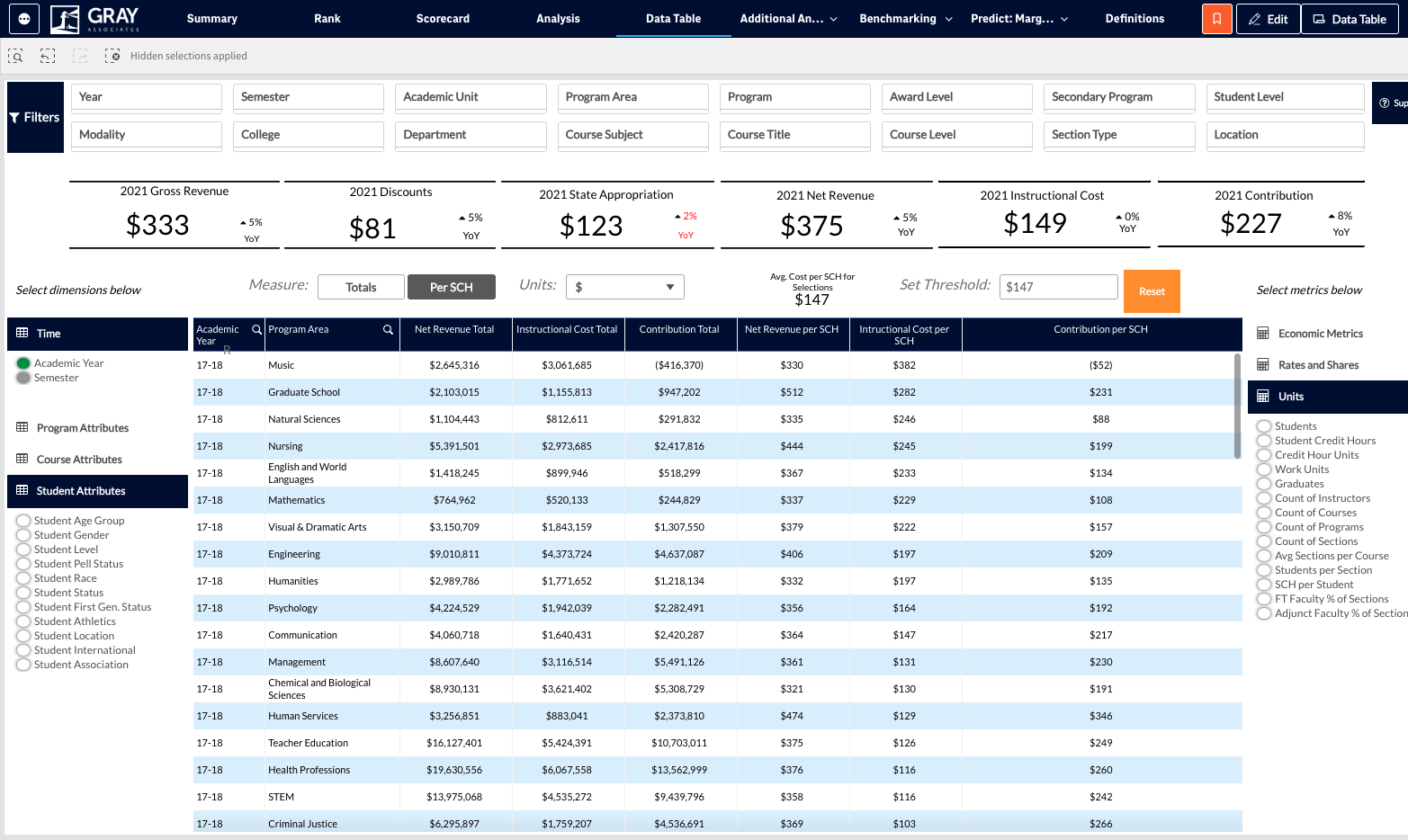This screenshot has height=840, width=1408.
Task: Activate the smart search selection tool icon
Action: coord(15,56)
